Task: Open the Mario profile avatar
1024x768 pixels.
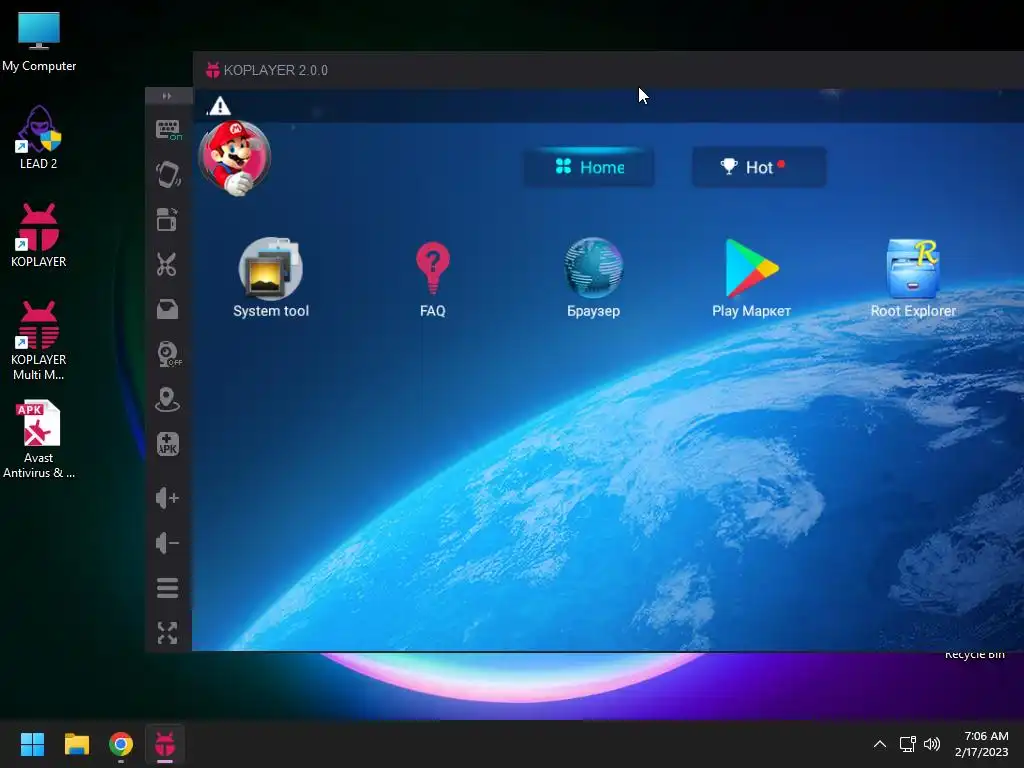Action: pos(234,158)
